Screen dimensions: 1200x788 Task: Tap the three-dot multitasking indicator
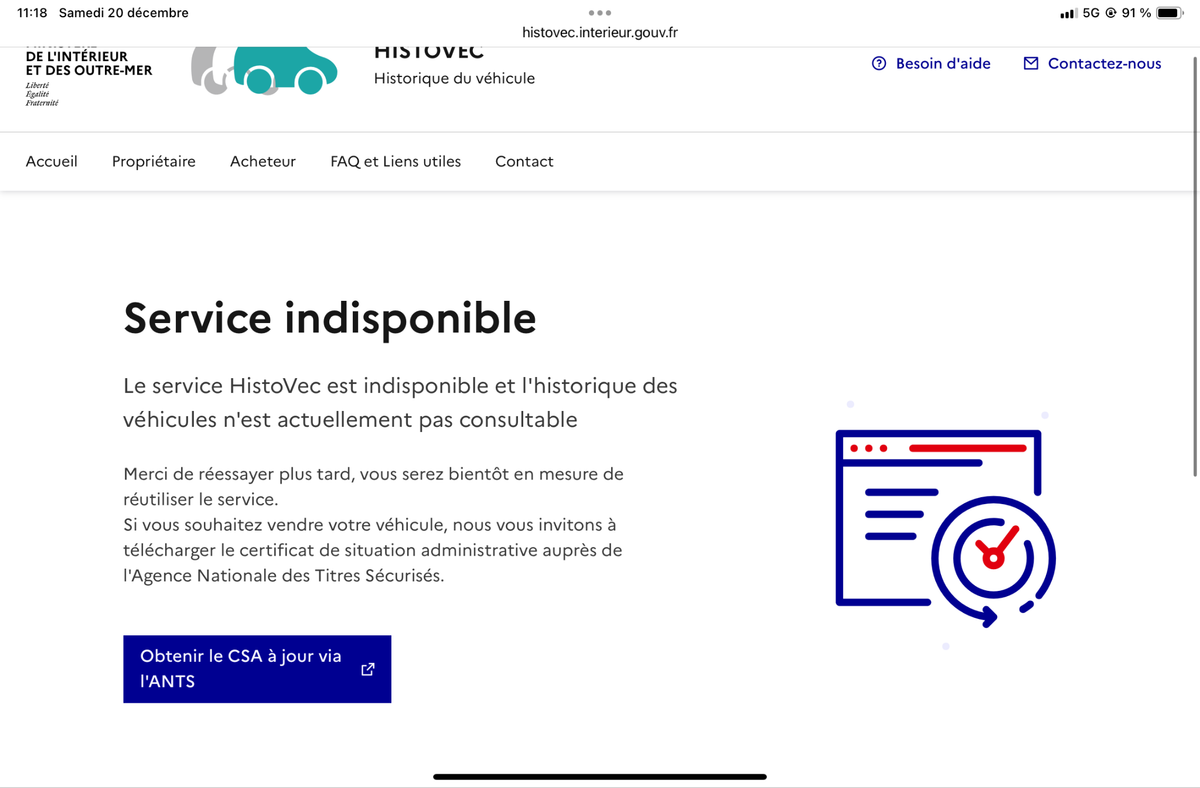600,13
